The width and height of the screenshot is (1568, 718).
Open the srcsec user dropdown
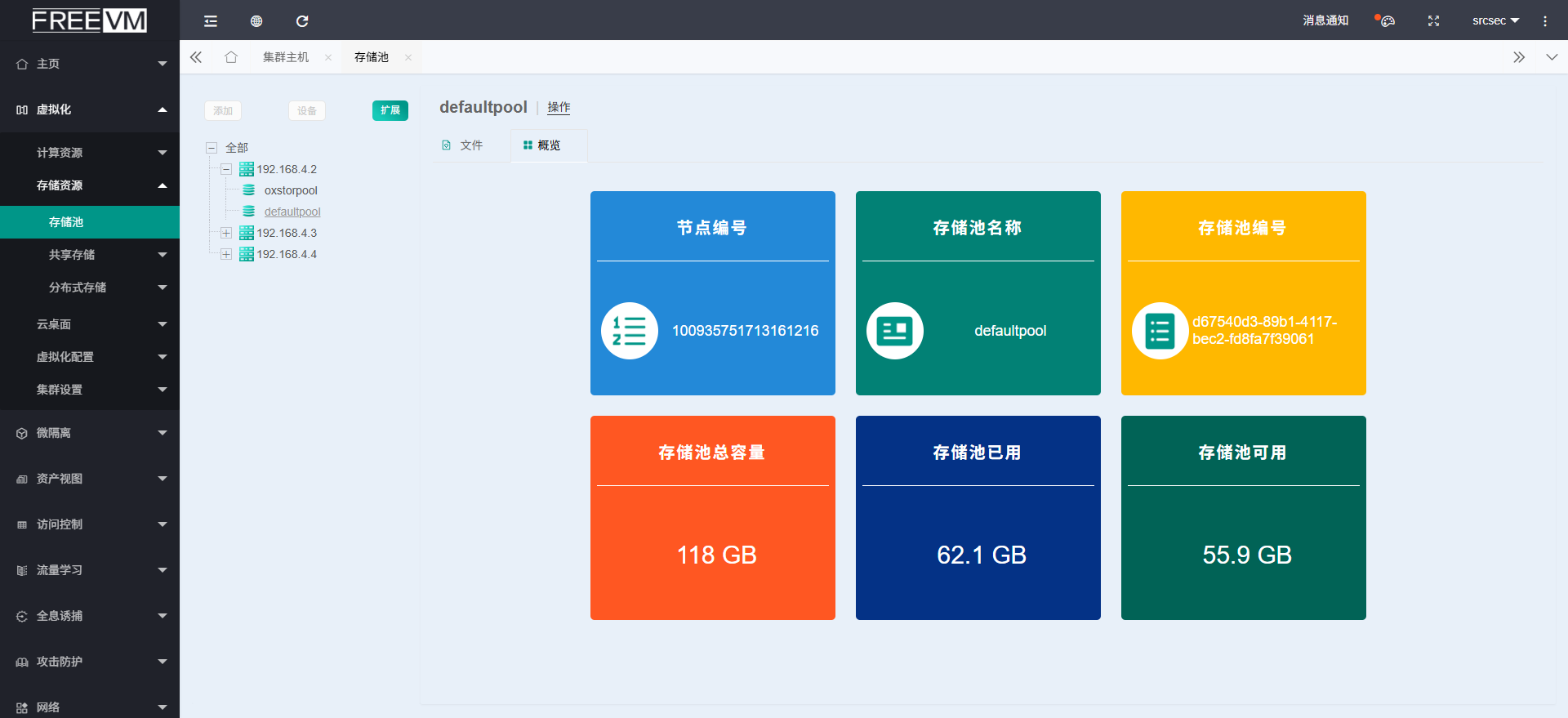1494,21
